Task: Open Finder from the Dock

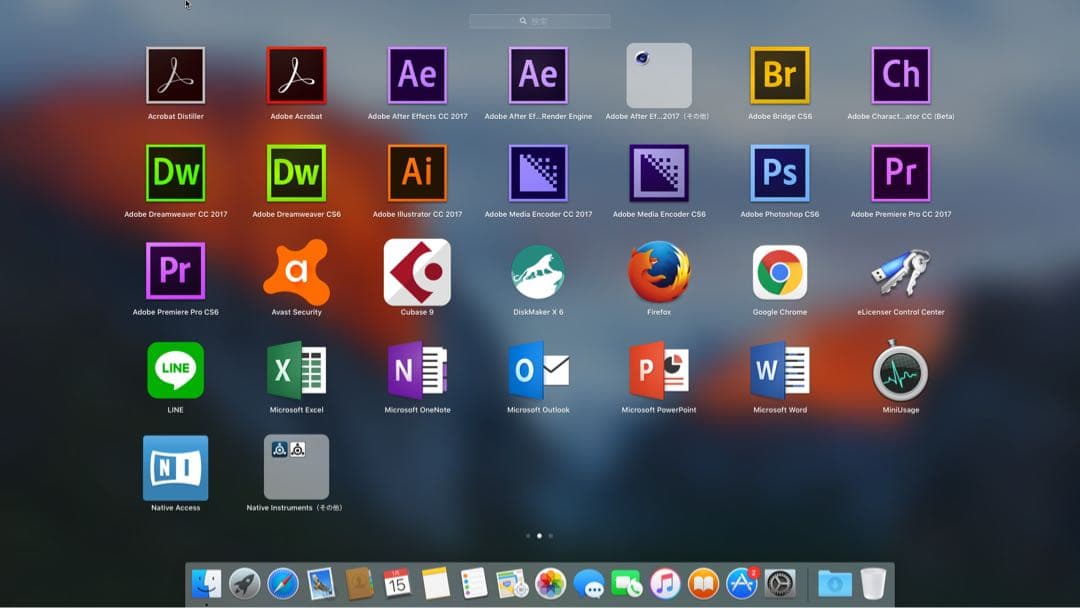Action: pos(206,583)
